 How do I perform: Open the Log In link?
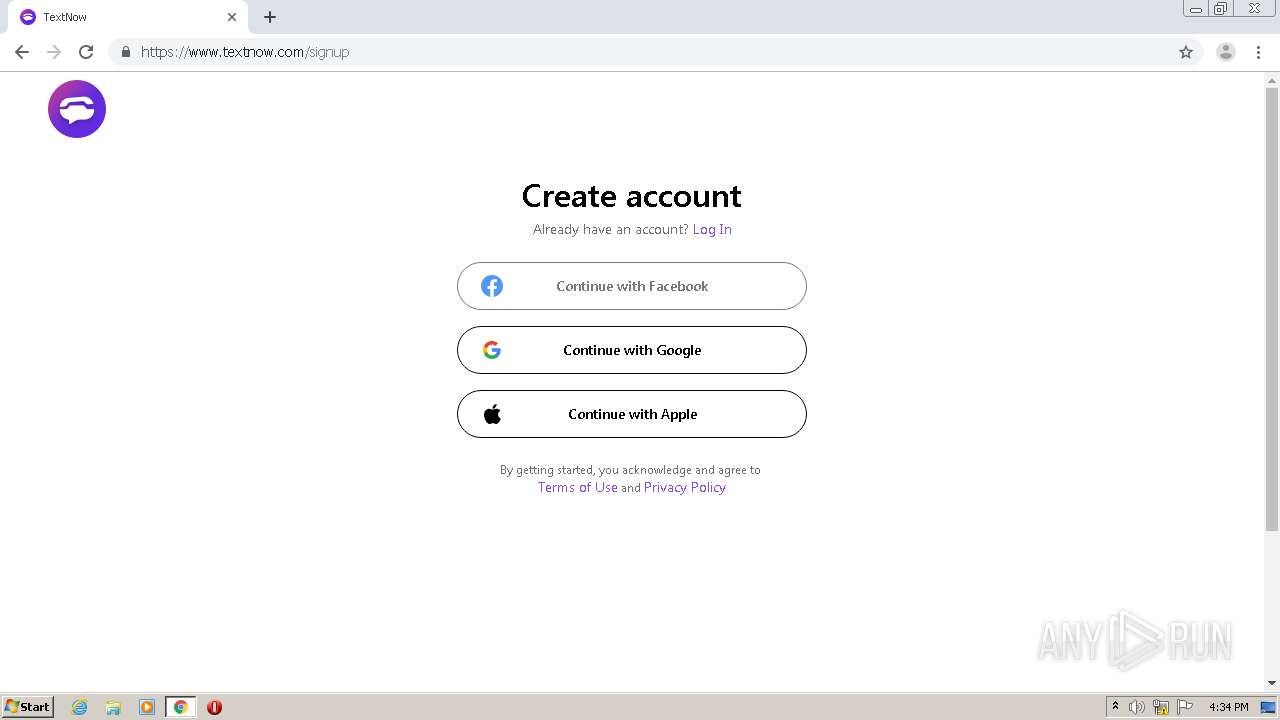pos(712,229)
